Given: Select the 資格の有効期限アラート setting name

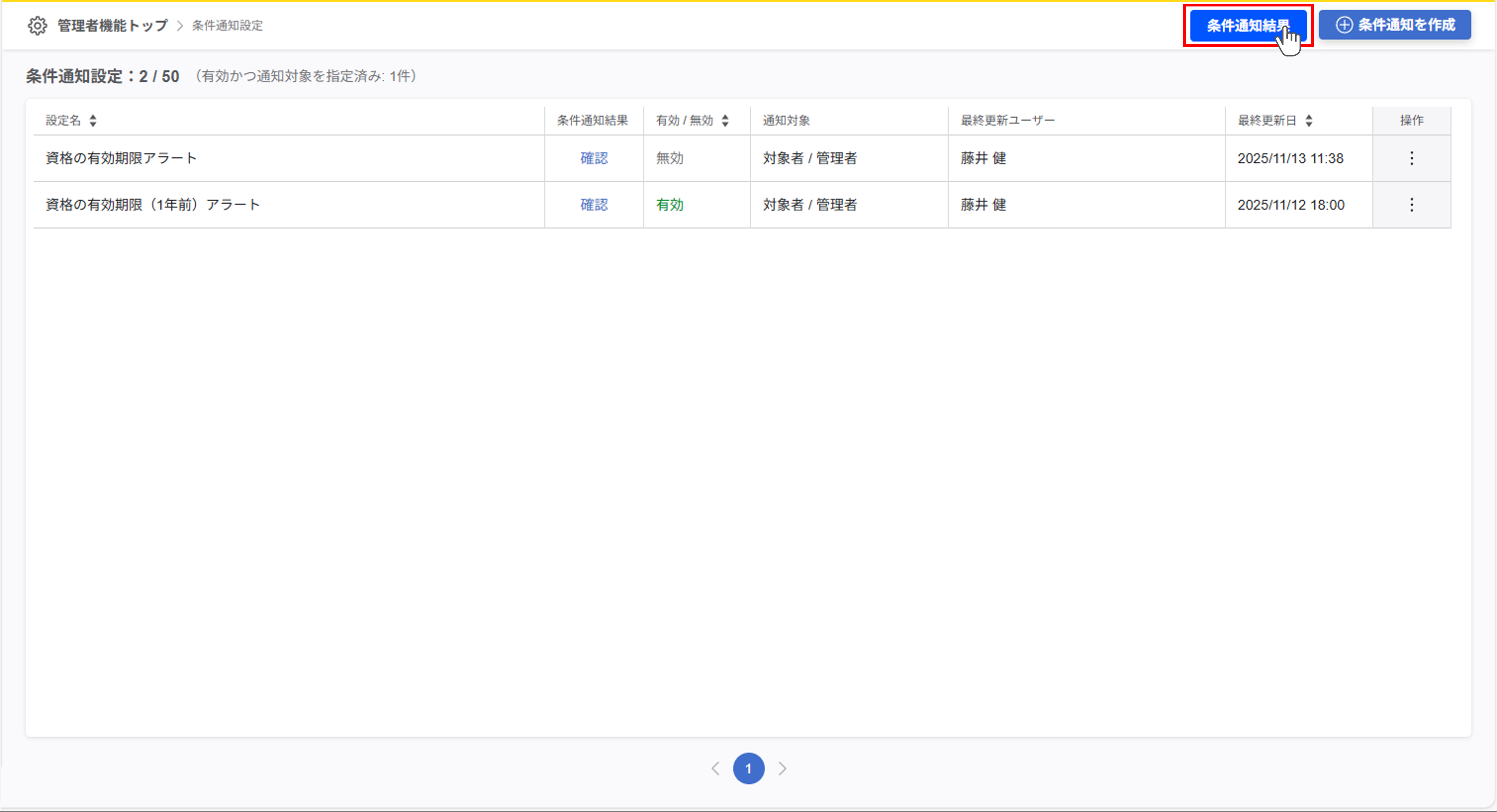Looking at the screenshot, I should [x=121, y=158].
